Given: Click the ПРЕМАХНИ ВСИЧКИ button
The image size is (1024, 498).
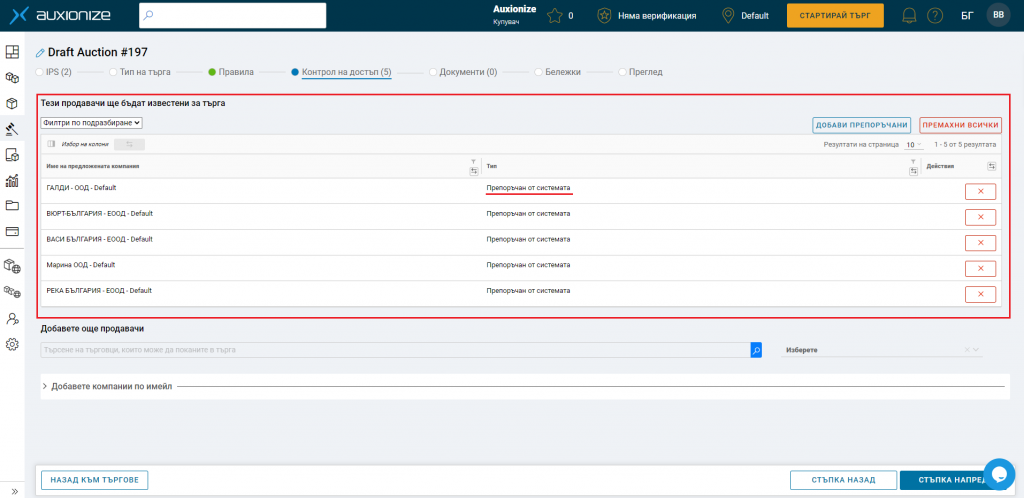Looking at the screenshot, I should 960,125.
